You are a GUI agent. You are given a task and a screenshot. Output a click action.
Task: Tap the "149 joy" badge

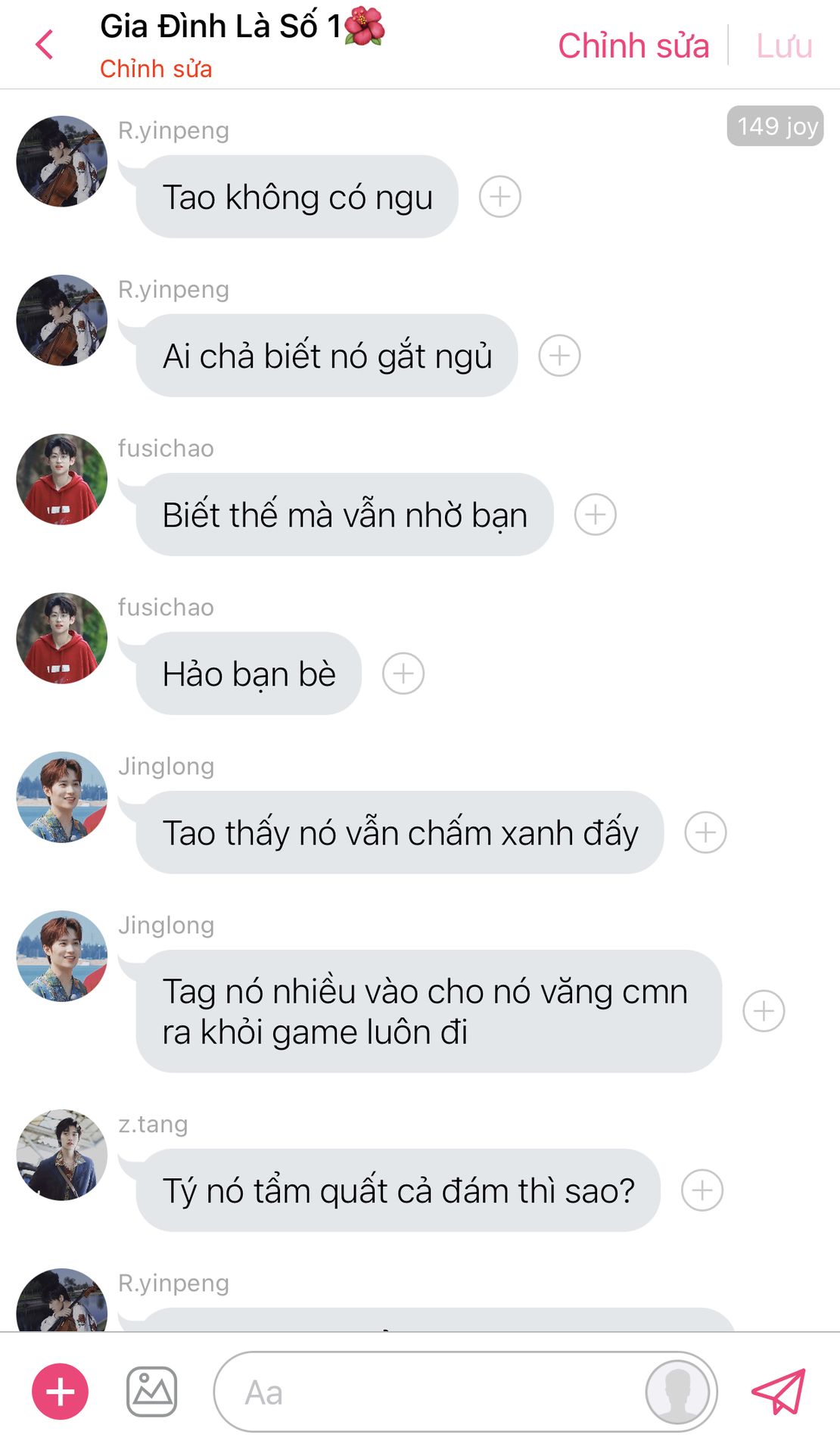click(775, 126)
